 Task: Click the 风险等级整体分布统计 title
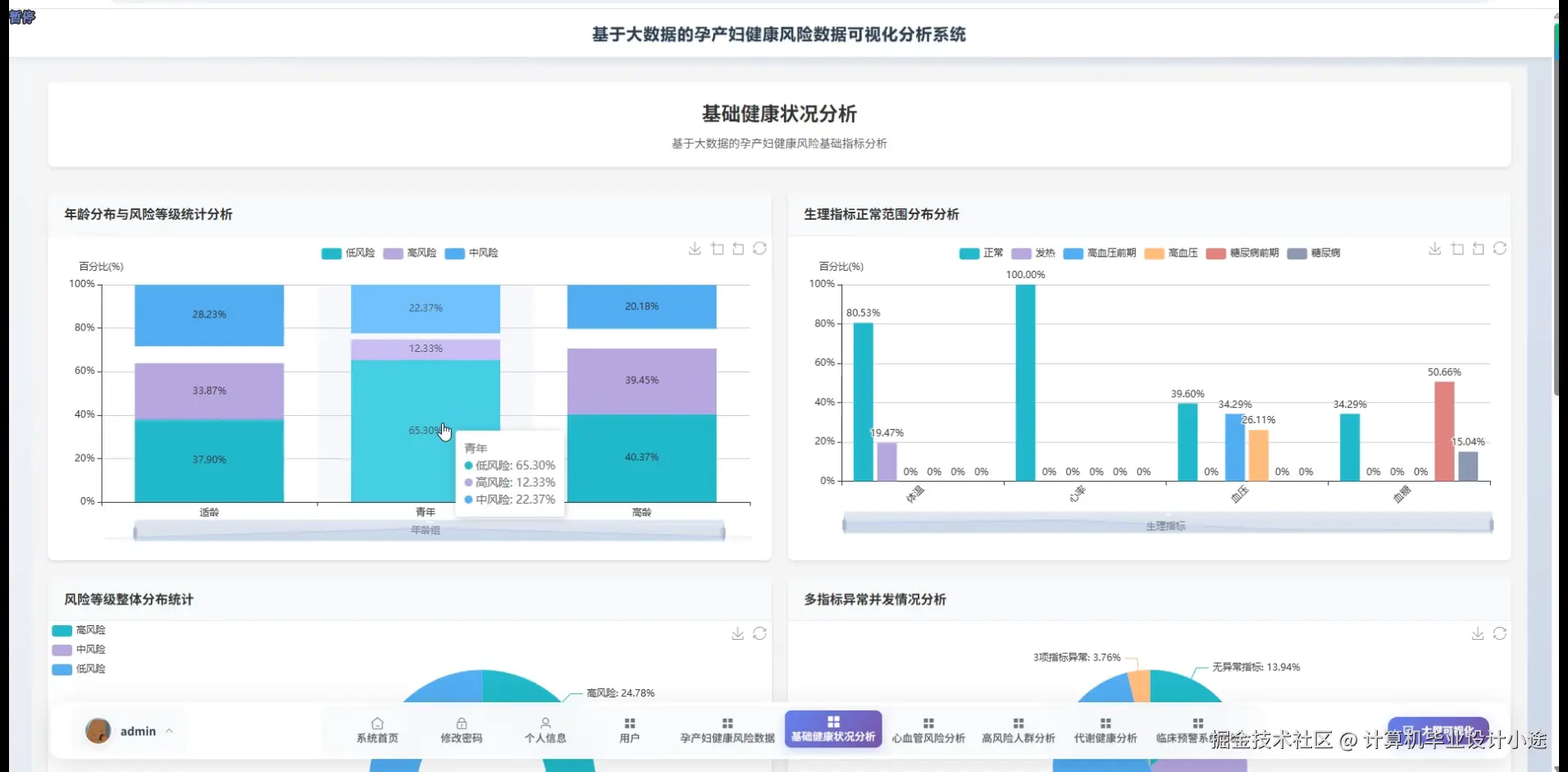[x=129, y=600]
